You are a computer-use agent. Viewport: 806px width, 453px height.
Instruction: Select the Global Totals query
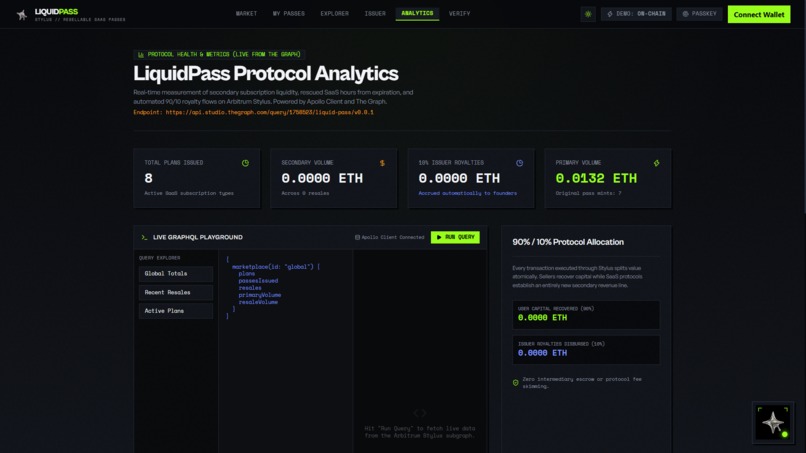pyautogui.click(x=176, y=274)
